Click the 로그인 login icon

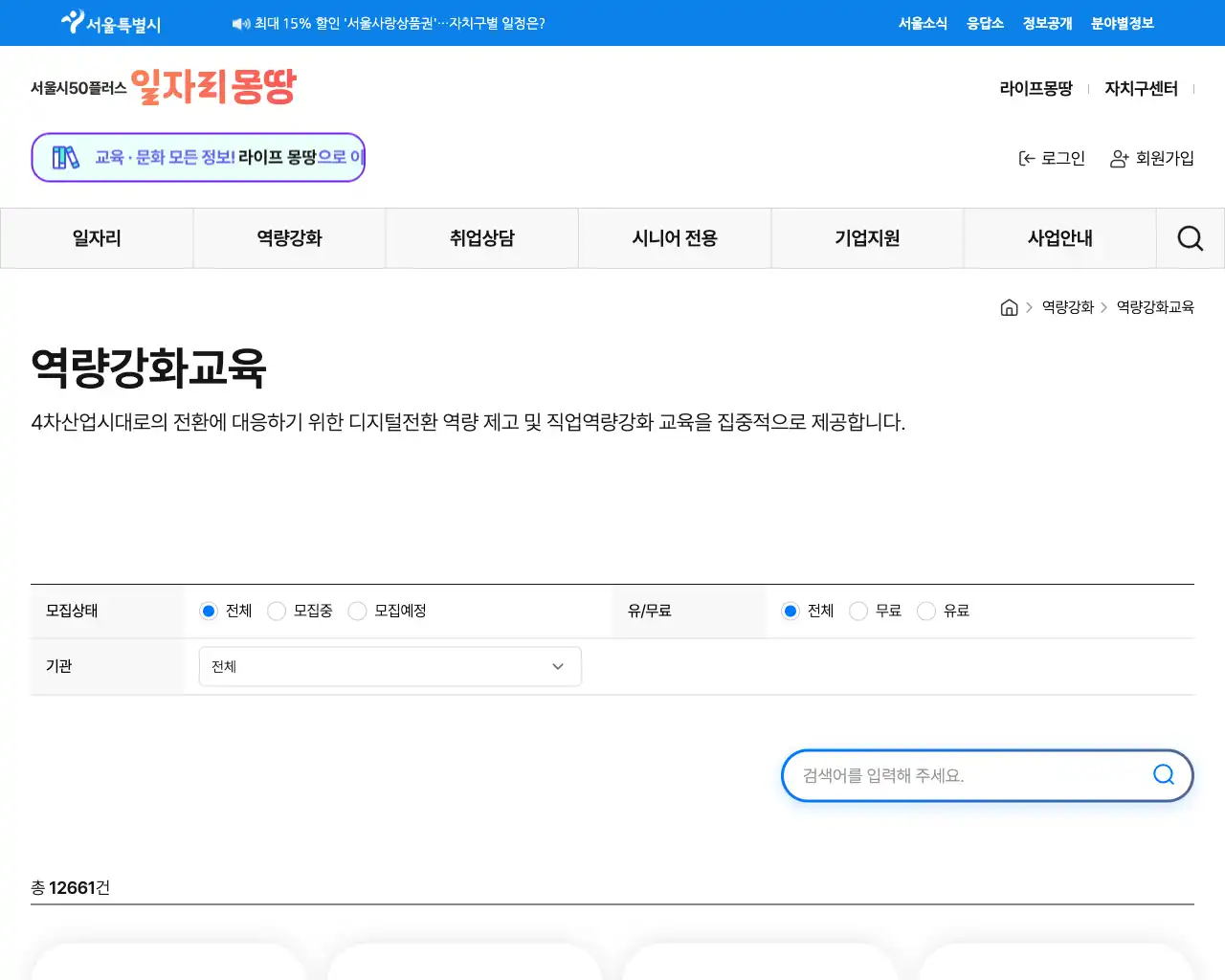click(1026, 158)
